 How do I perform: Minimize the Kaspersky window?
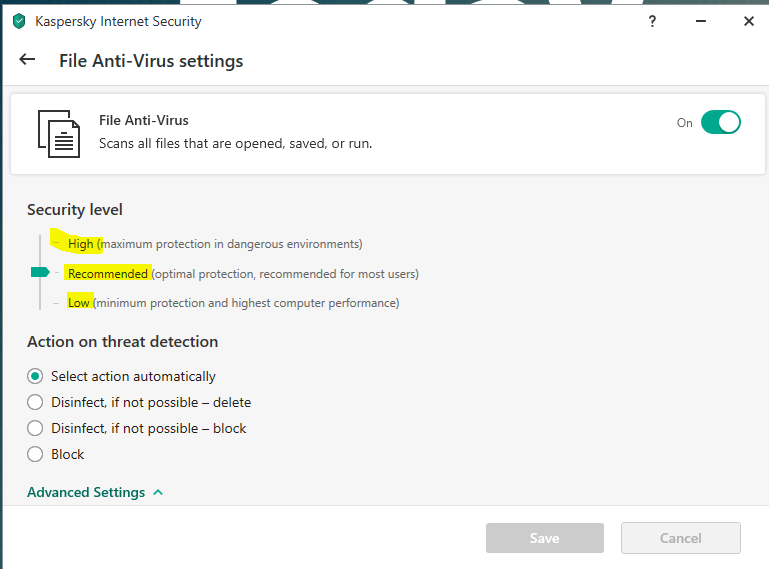[701, 21]
